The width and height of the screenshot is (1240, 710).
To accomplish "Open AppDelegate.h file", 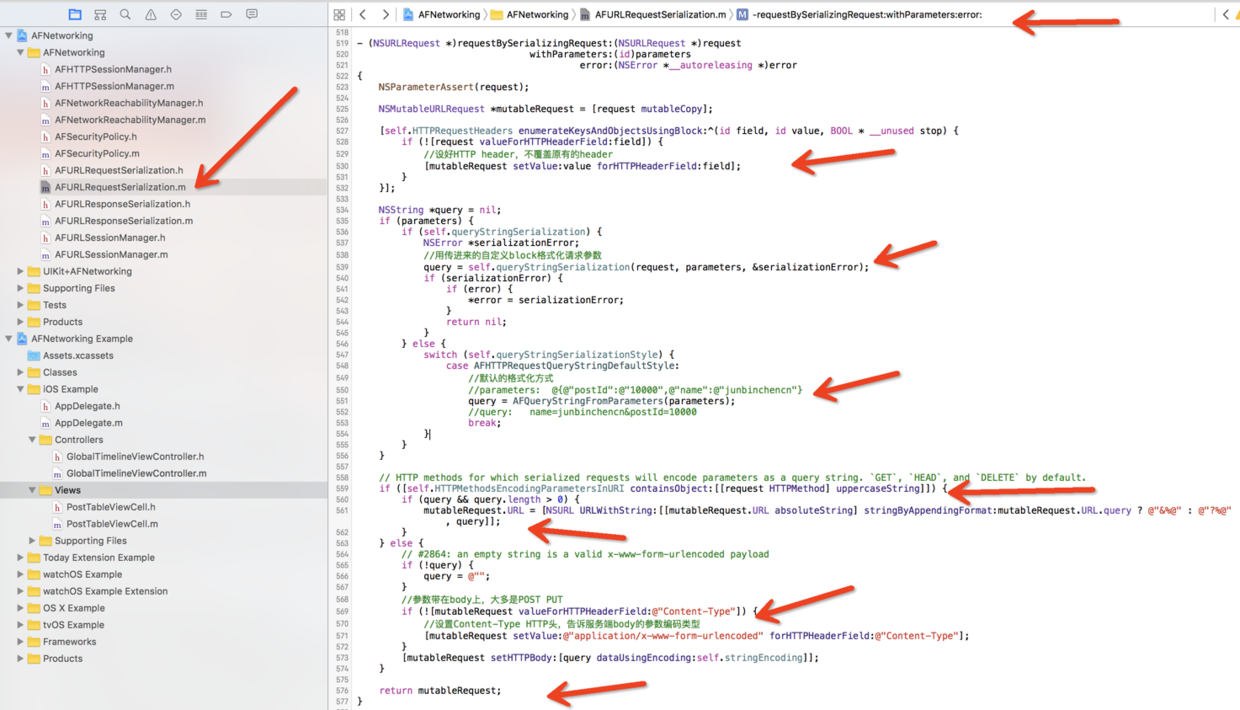I will [87, 406].
